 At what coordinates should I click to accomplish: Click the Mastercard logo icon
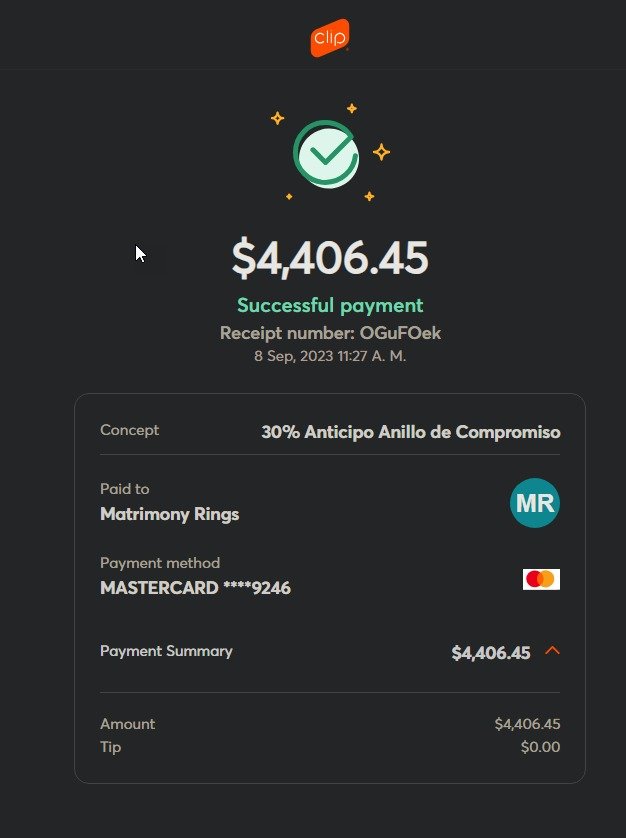pos(541,579)
